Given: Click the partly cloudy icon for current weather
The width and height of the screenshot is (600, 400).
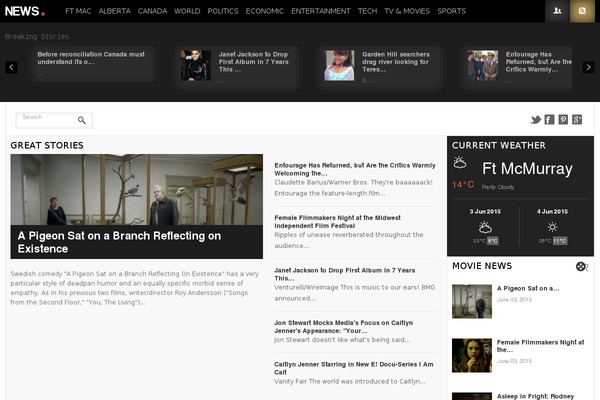Looking at the screenshot, I should click(460, 162).
